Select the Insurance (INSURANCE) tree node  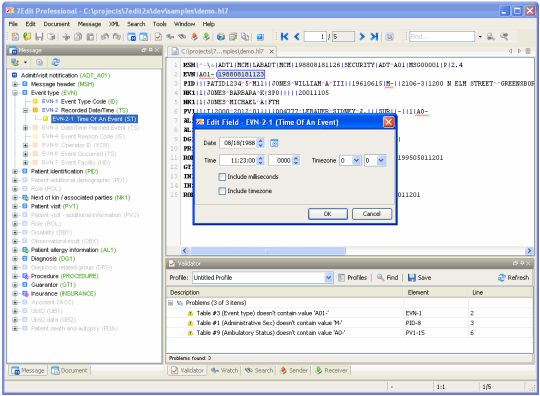(63, 294)
